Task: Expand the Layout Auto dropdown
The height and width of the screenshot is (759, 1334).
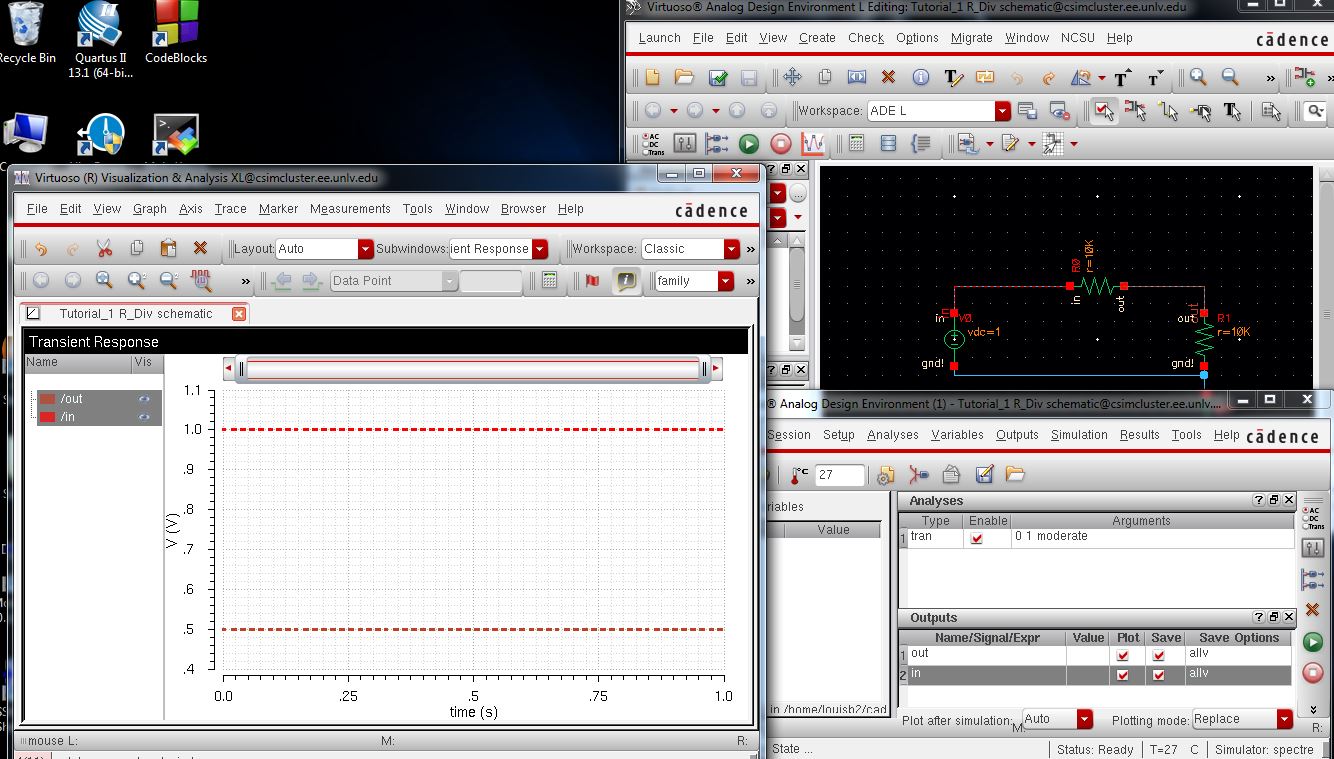Action: tap(365, 249)
